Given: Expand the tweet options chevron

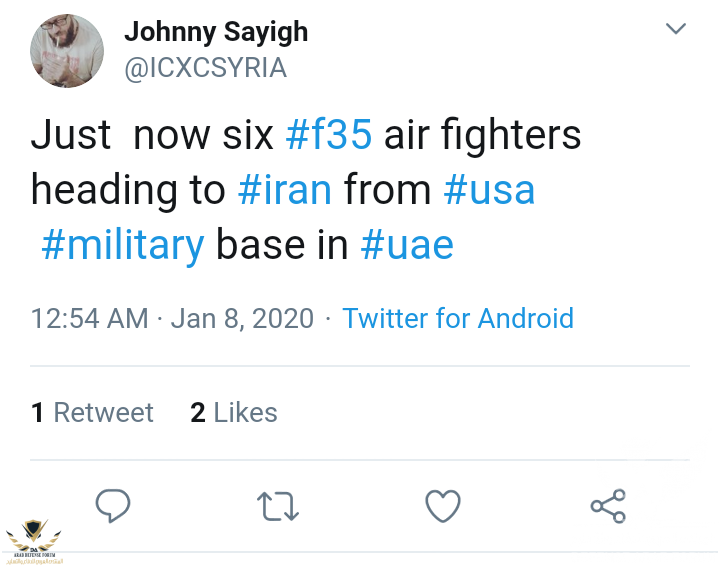Looking at the screenshot, I should (677, 29).
